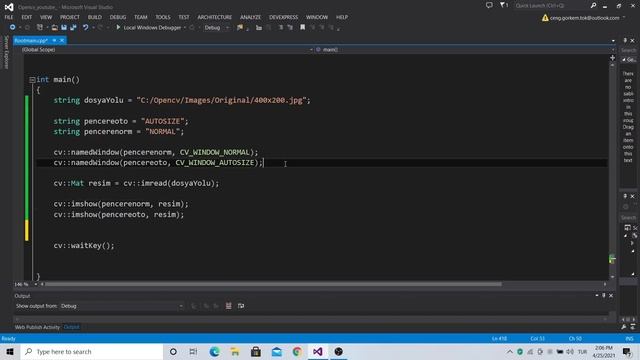
Task: Click signed-in account email link
Action: (x=584, y=18)
